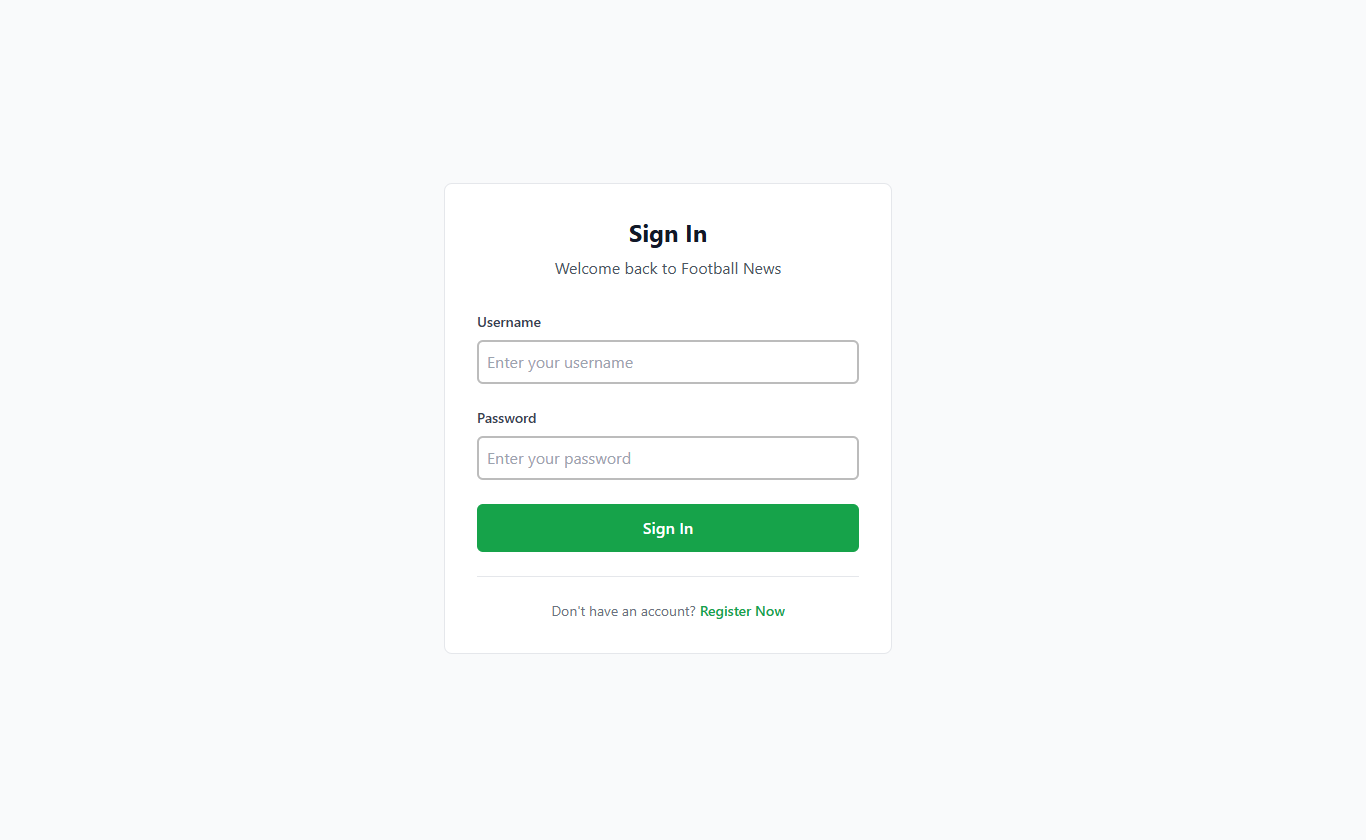Place cursor in the username text box
This screenshot has height=840, width=1366.
tap(667, 362)
